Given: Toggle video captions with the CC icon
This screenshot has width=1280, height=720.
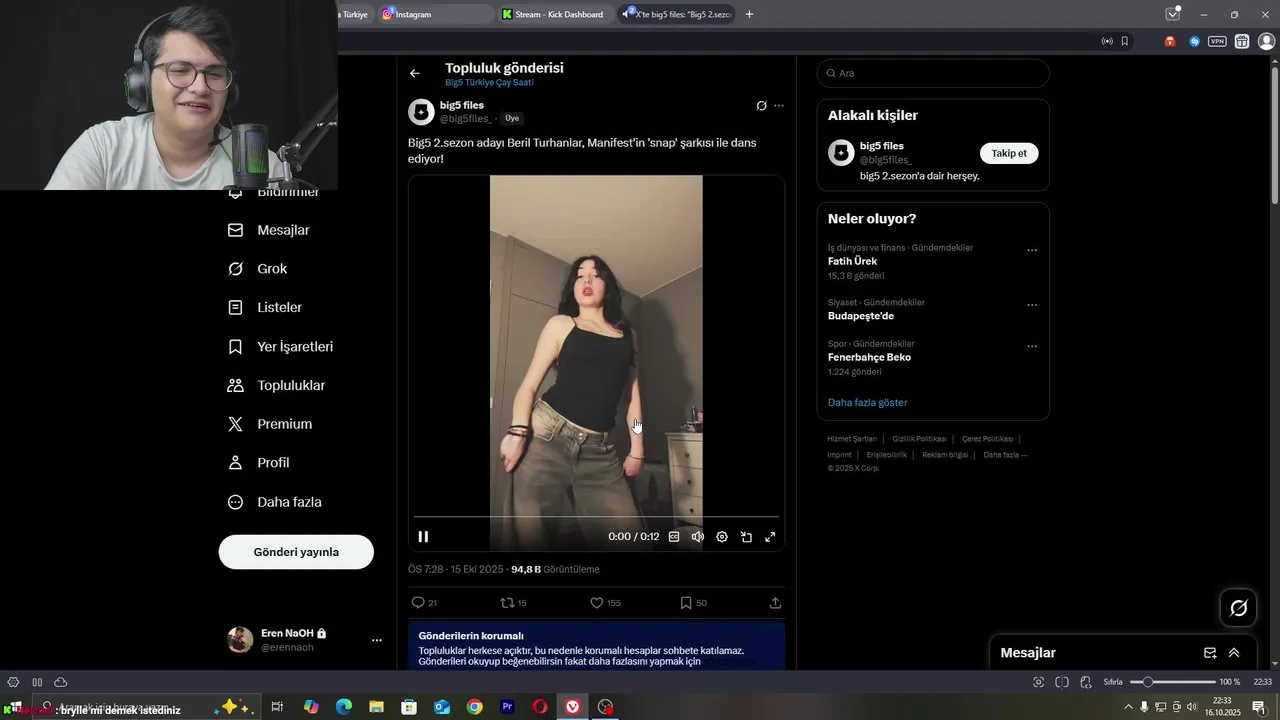Looking at the screenshot, I should coord(674,537).
